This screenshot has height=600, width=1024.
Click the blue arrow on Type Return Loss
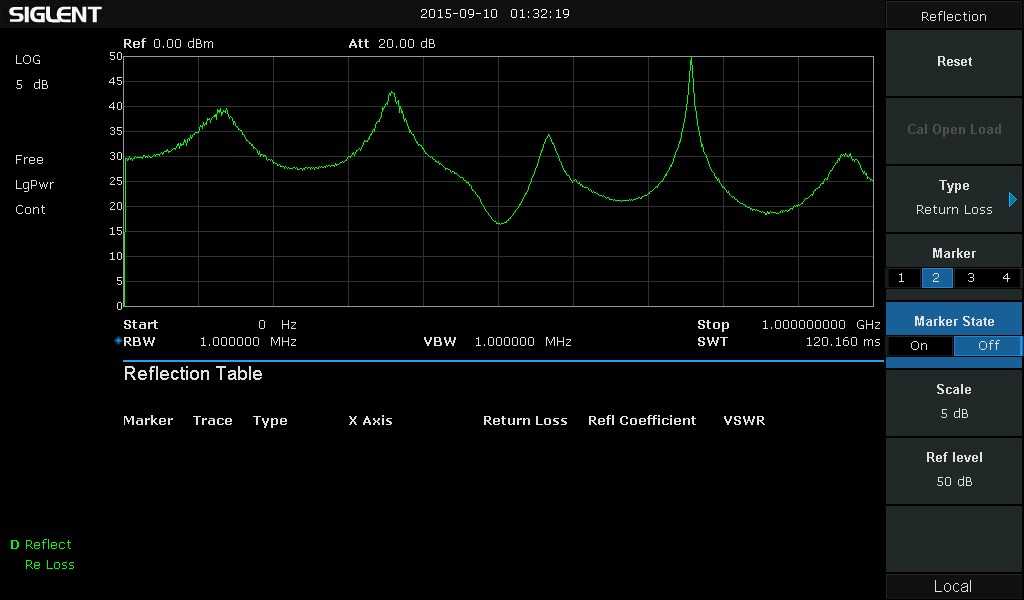click(x=1013, y=199)
